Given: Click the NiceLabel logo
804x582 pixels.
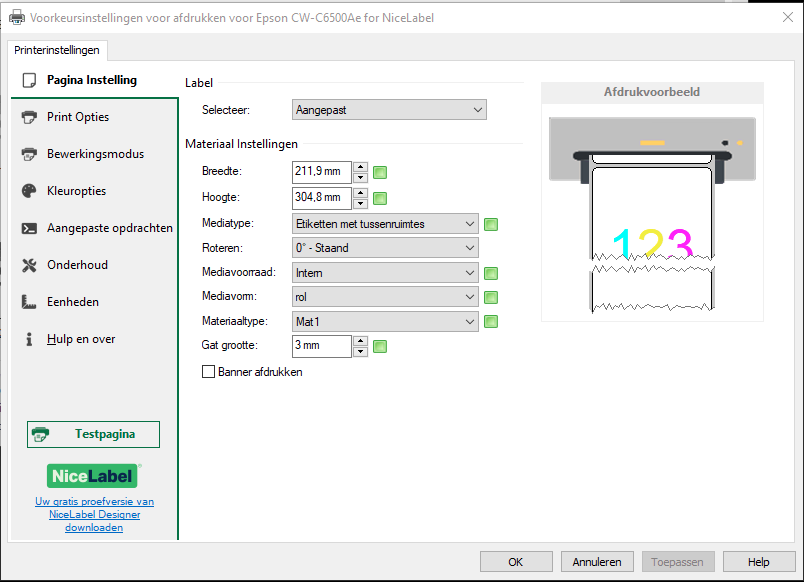Looking at the screenshot, I should click(93, 476).
